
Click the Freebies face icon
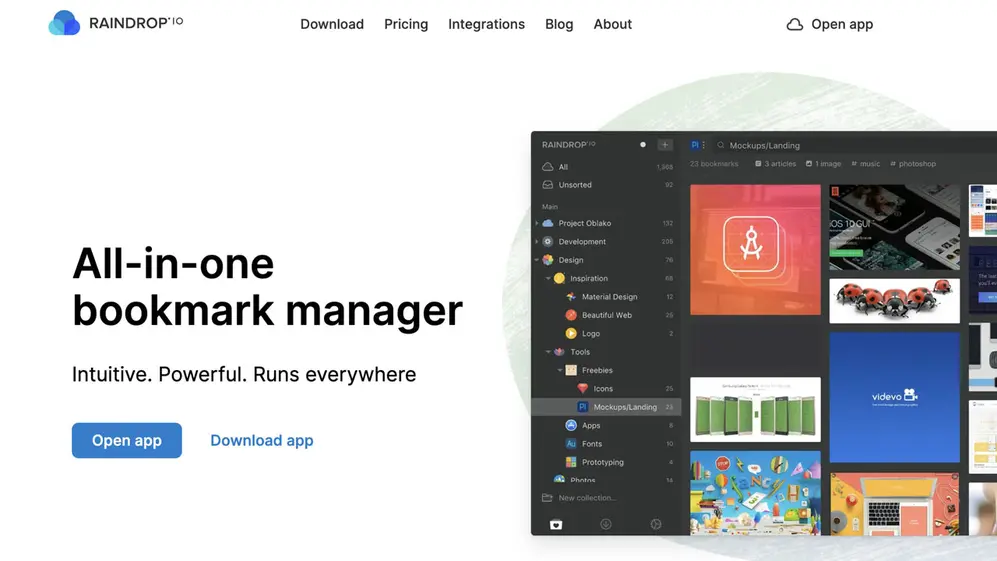(571, 370)
